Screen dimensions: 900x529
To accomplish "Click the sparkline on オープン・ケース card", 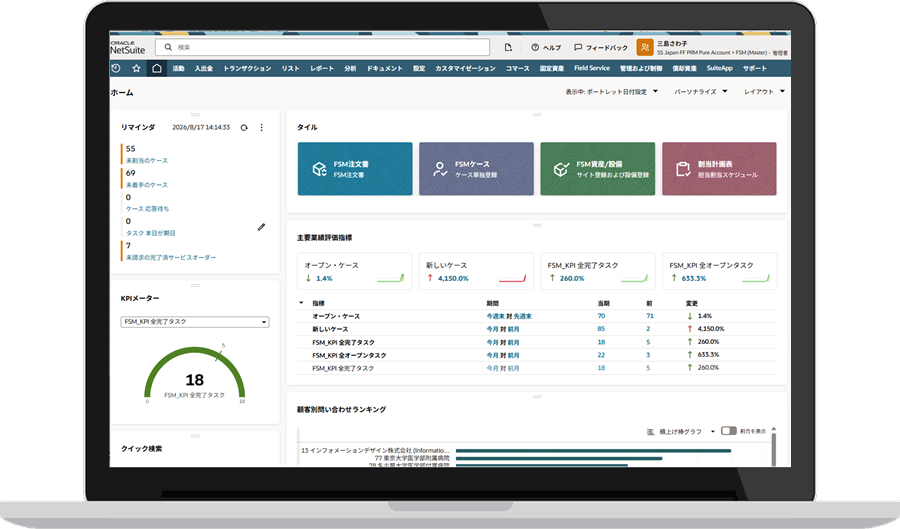I will tap(391, 278).
